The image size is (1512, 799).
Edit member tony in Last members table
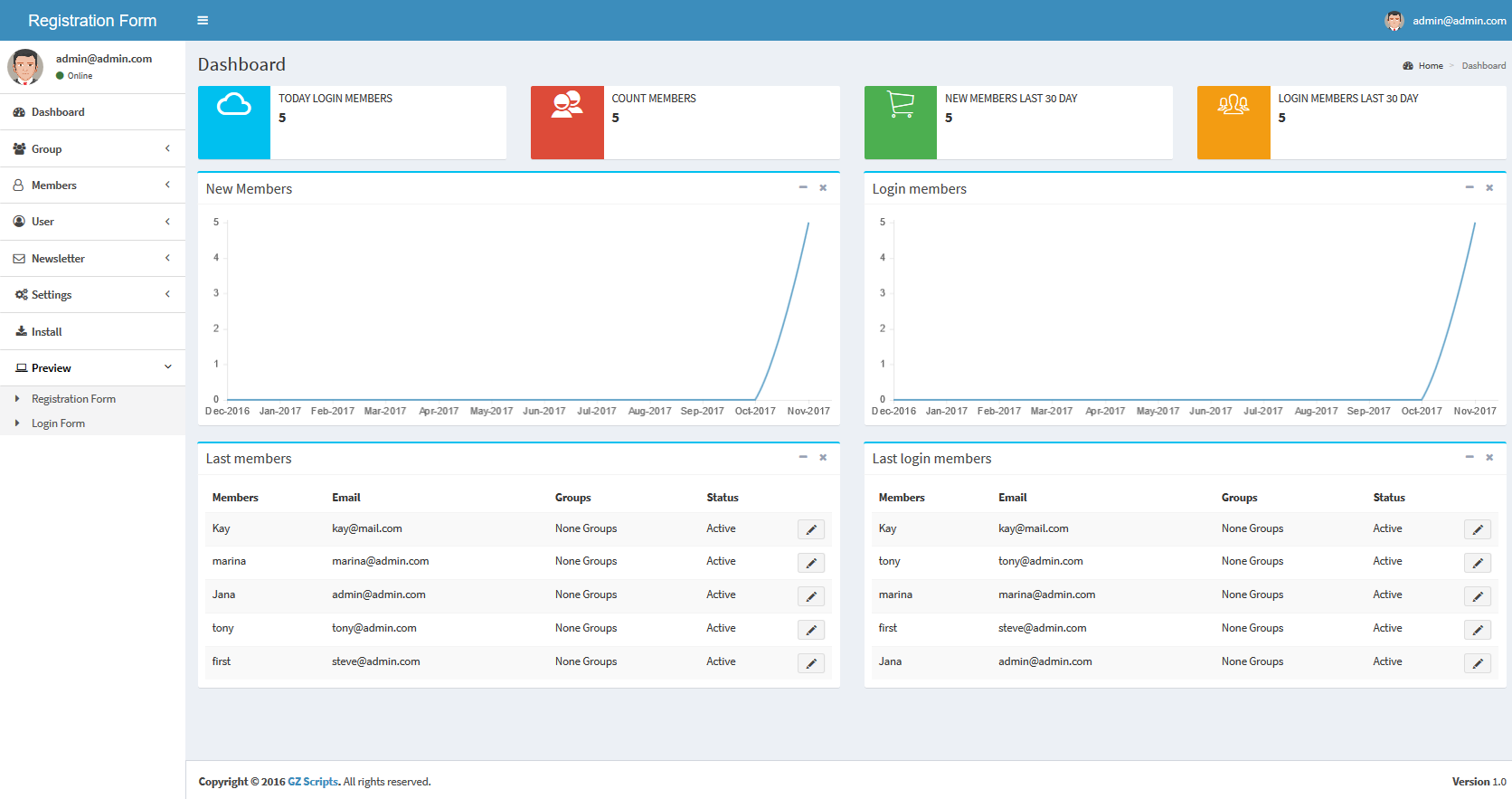tap(811, 630)
